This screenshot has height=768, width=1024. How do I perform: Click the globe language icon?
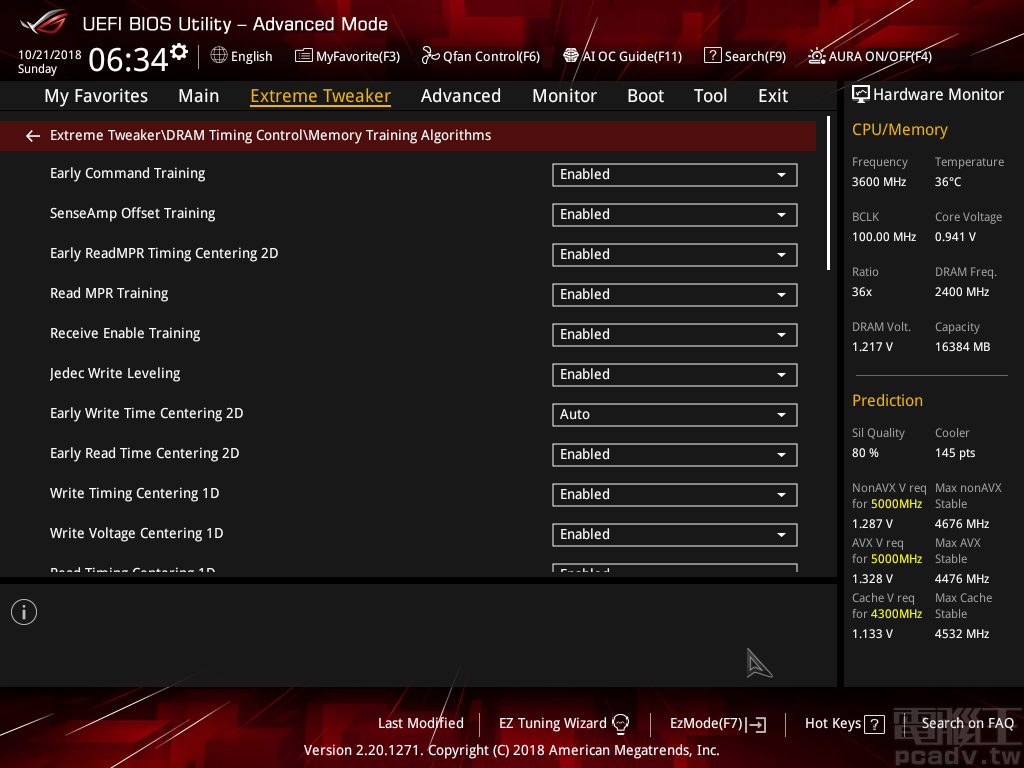tap(219, 56)
